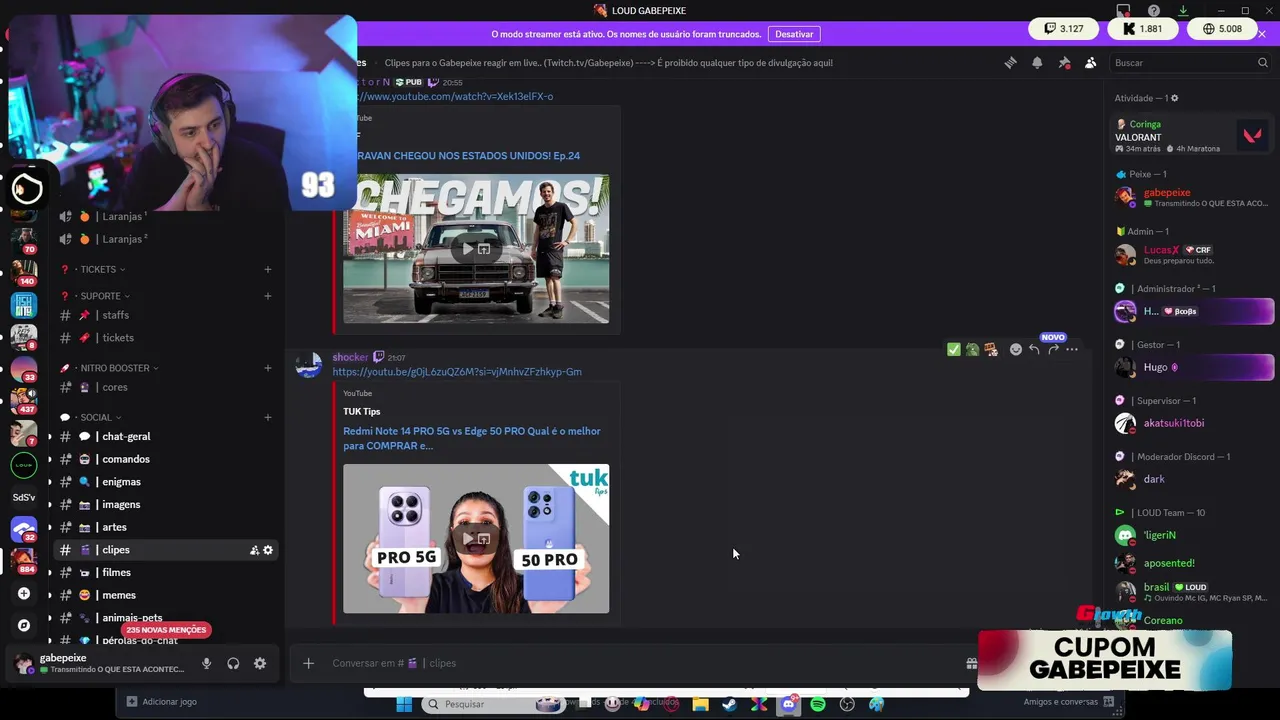Click the search magnifier in Buscar field
Image resolution: width=1280 pixels, height=720 pixels.
[x=1262, y=62]
